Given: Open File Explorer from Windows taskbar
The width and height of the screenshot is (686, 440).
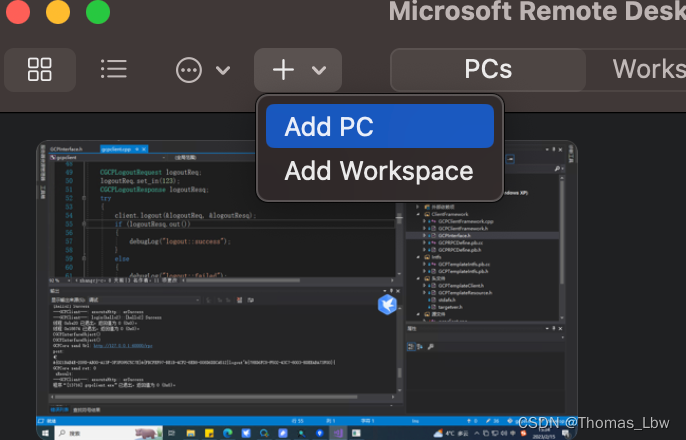Looking at the screenshot, I should 190,433.
